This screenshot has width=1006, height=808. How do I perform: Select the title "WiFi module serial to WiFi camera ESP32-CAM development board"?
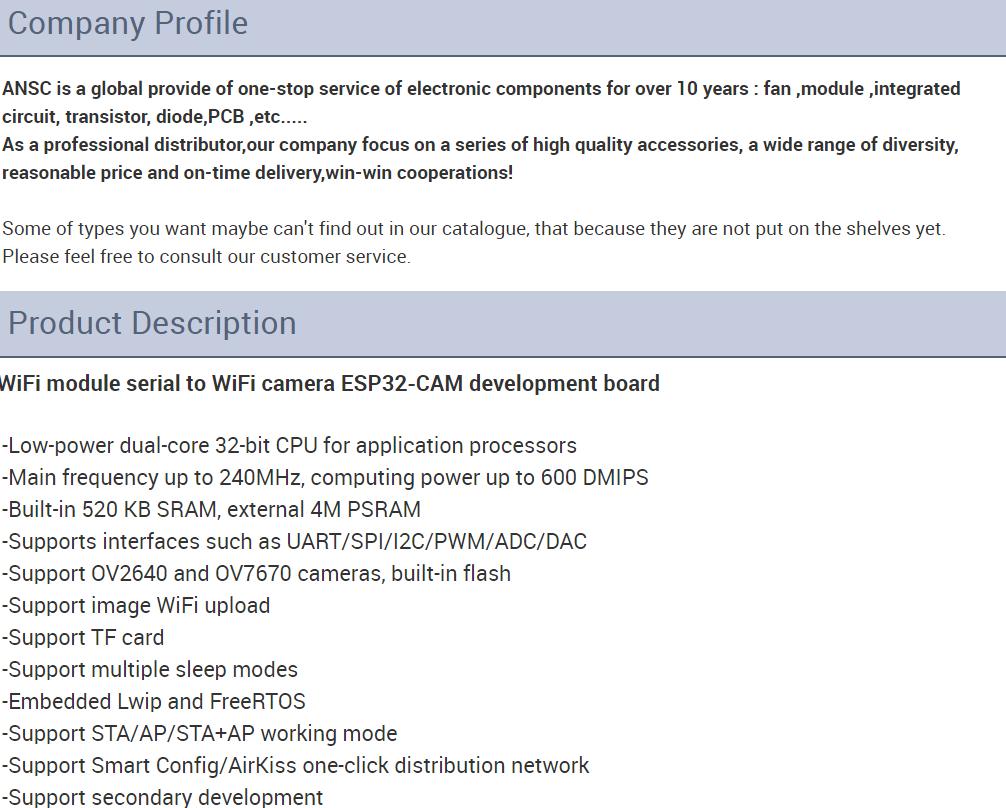tap(330, 384)
